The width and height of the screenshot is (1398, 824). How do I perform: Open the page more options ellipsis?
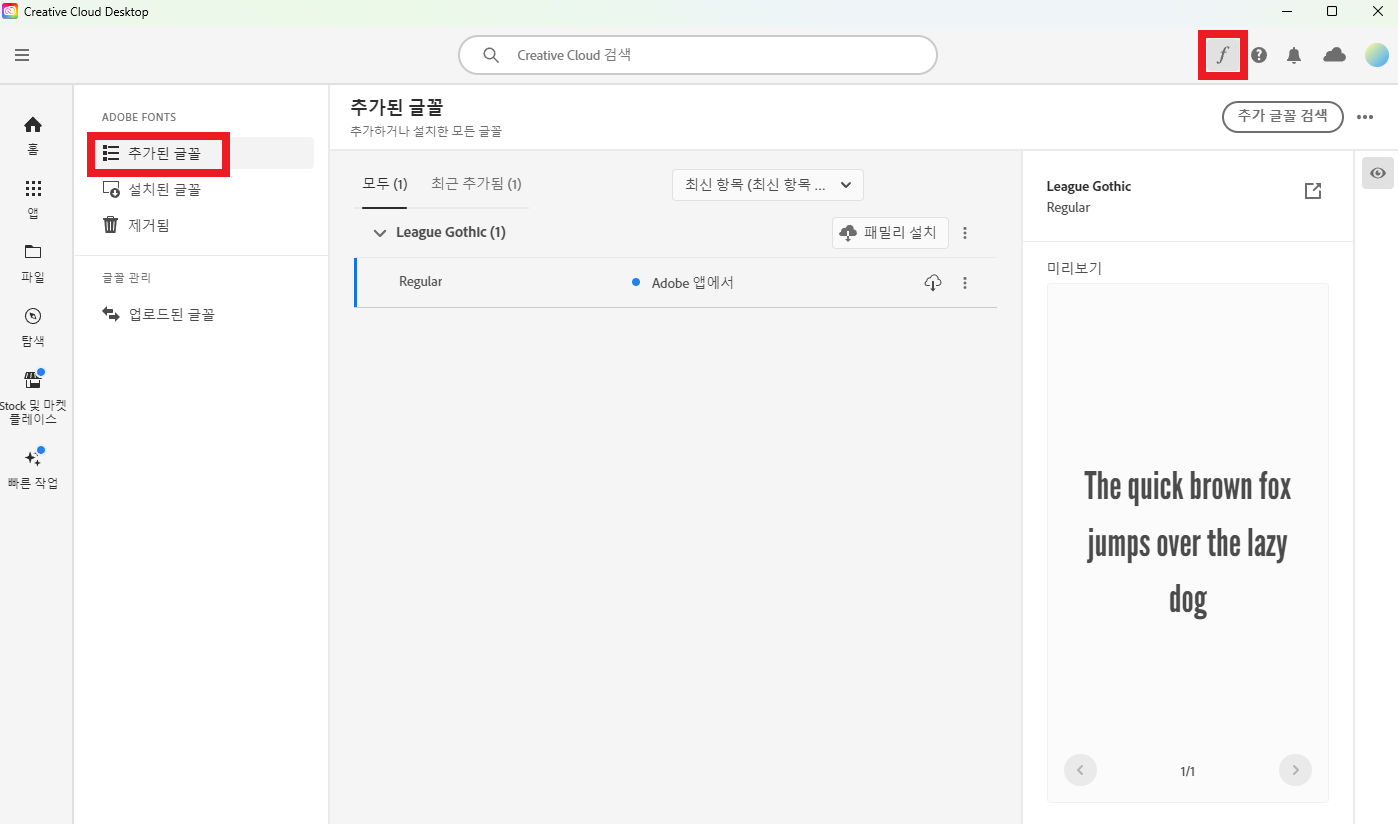coord(1365,117)
